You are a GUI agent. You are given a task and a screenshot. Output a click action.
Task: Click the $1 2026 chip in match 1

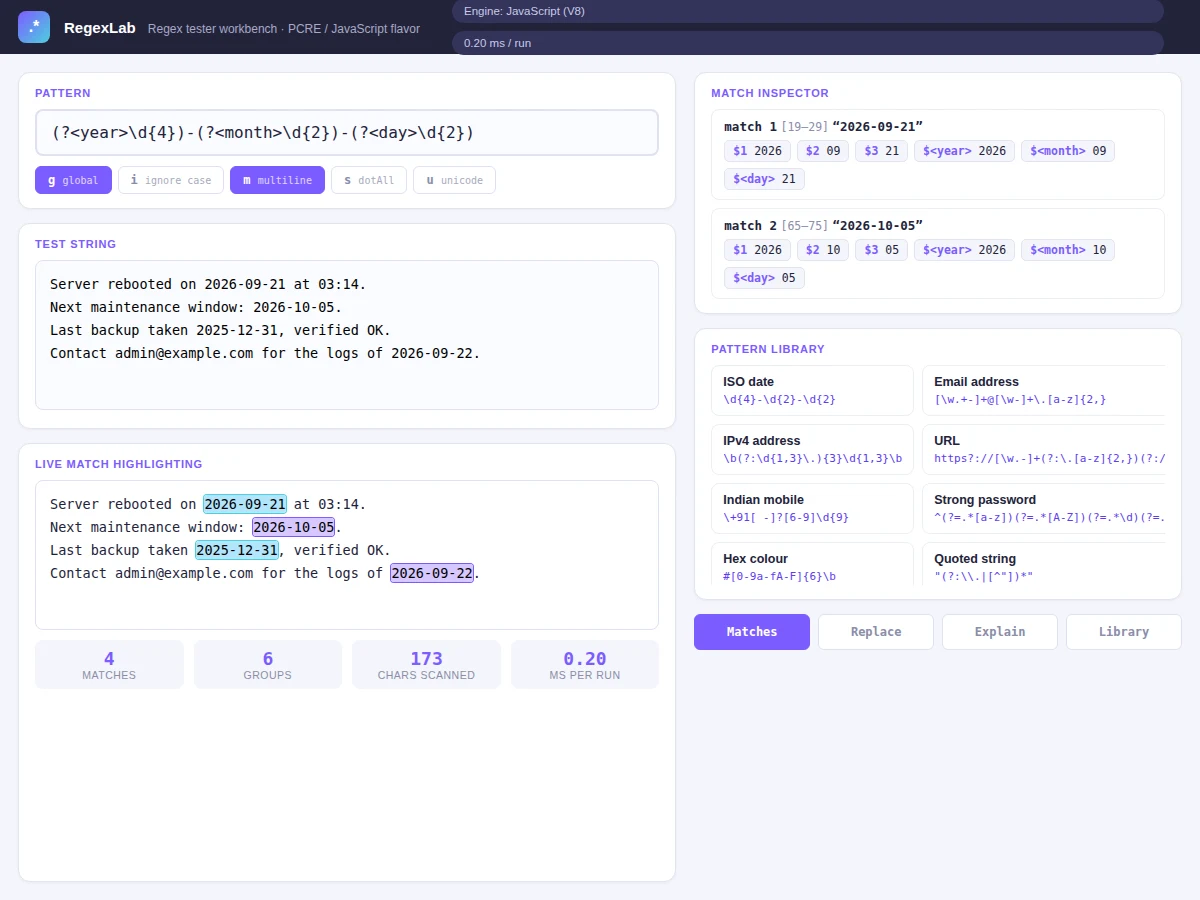pos(757,151)
